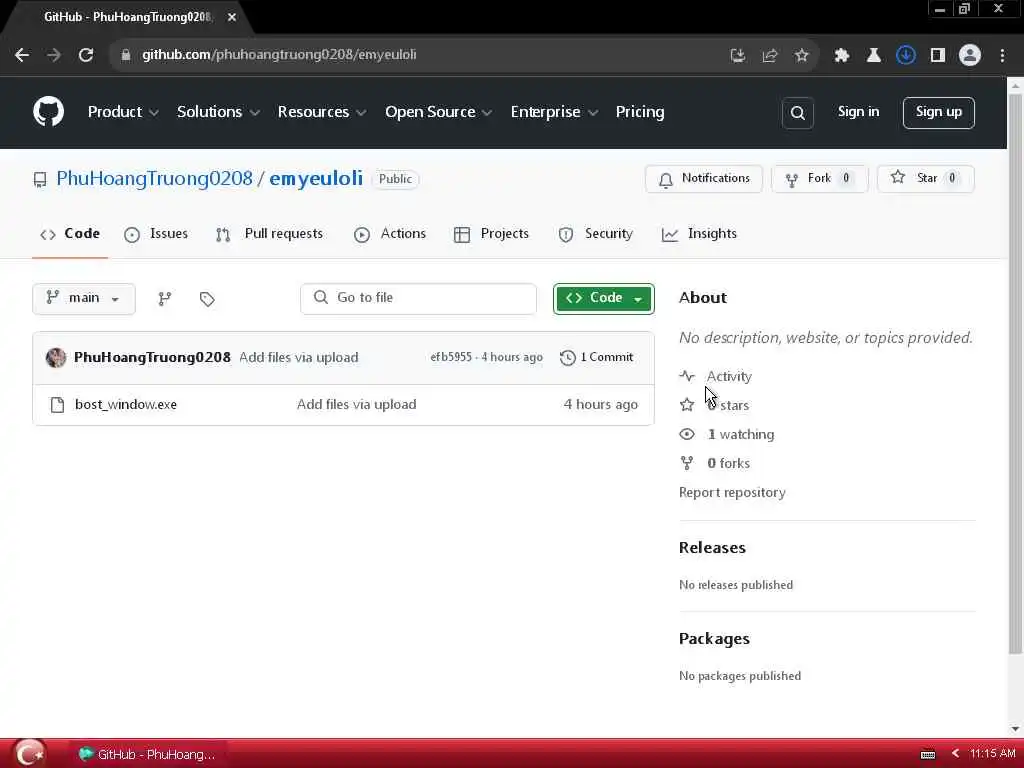Click the browser address bar URL
This screenshot has height=768, width=1024.
pos(279,55)
